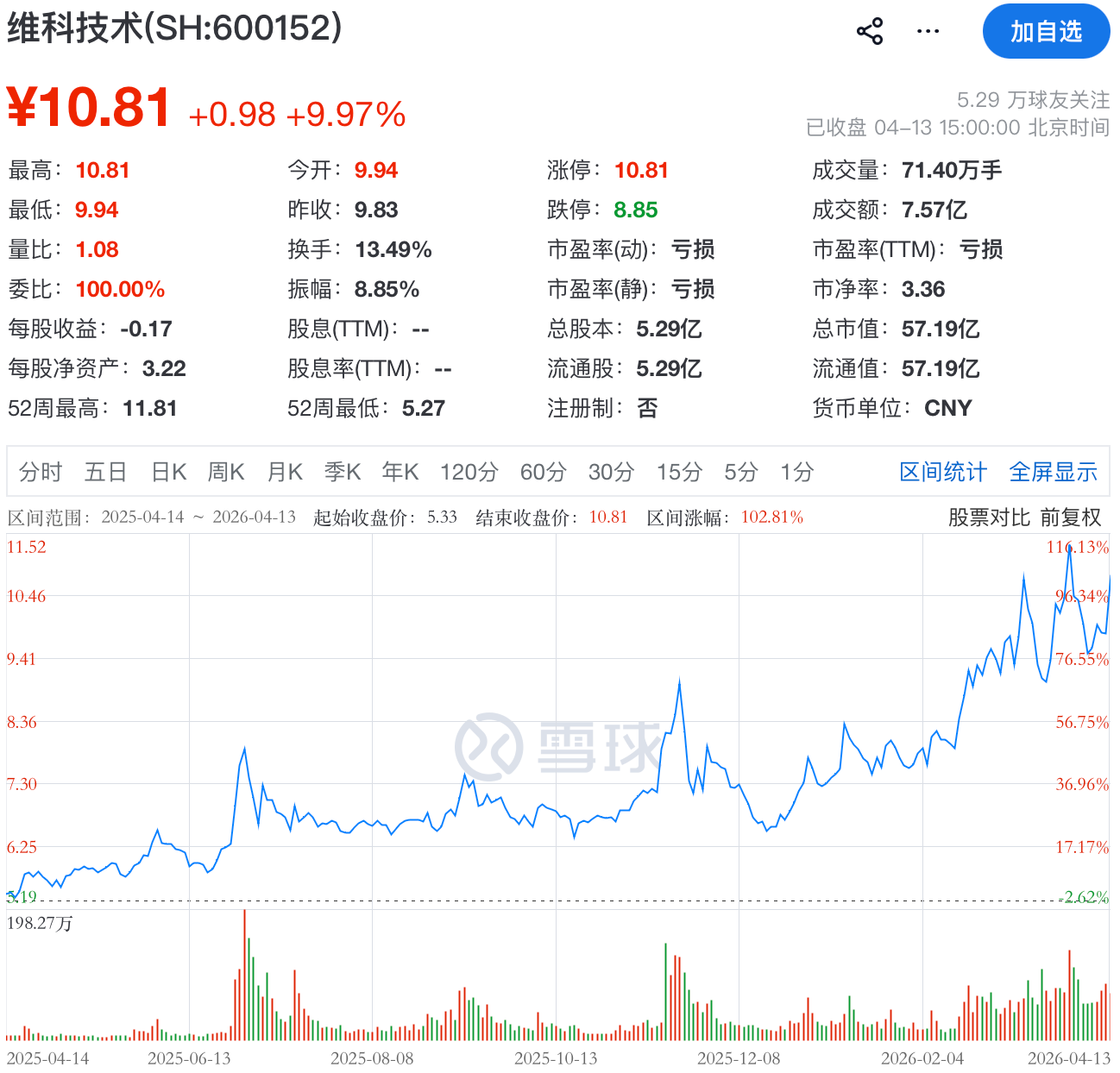Switch to 日K candlestick view
This screenshot has width=1120, height=1073.
168,472
